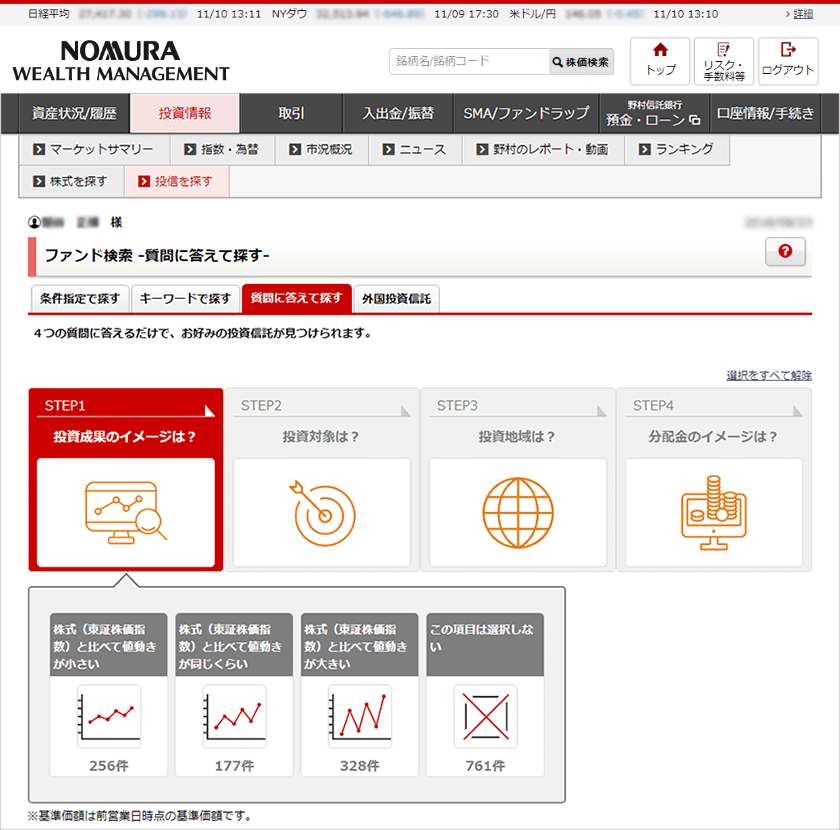Choose the smaller price movement option (256件)
The height and width of the screenshot is (830, 840).
(109, 715)
